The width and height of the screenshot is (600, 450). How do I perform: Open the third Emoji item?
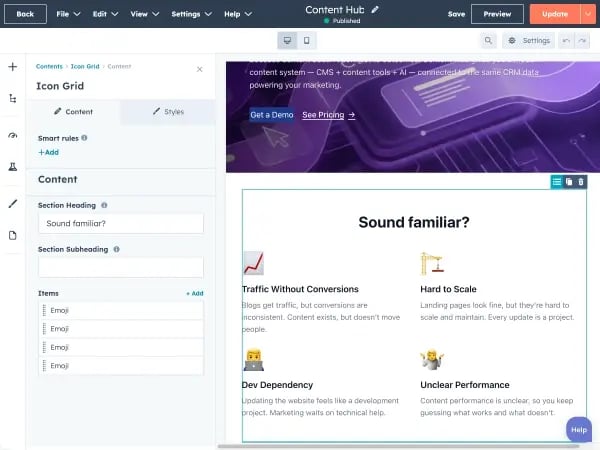pyautogui.click(x=121, y=347)
